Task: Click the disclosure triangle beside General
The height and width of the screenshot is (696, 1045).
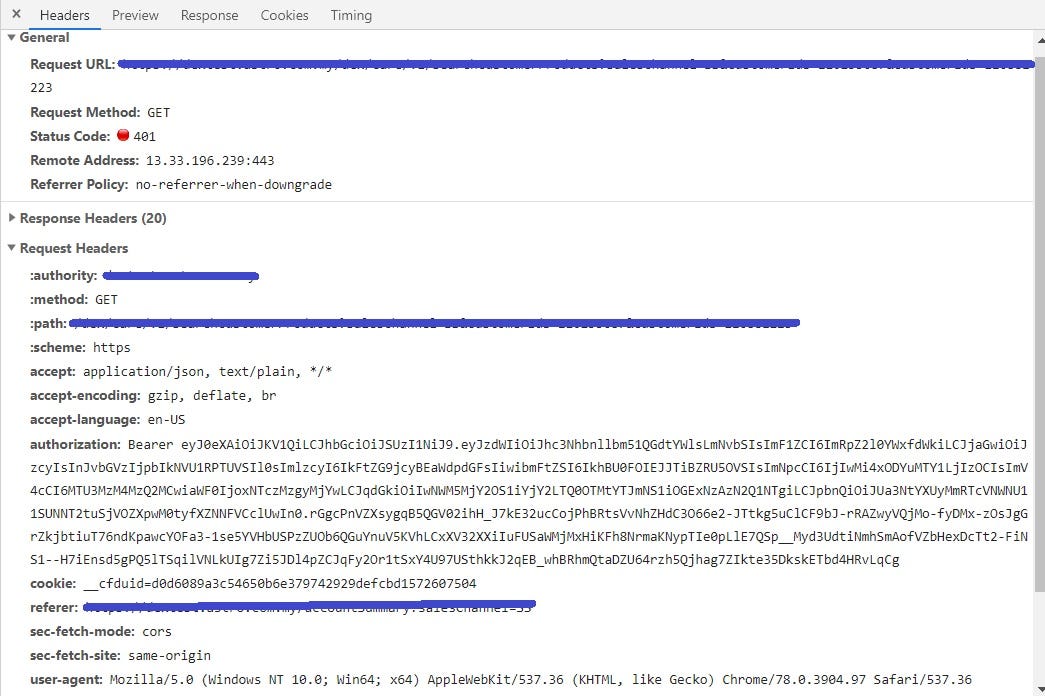Action: (x=10, y=36)
